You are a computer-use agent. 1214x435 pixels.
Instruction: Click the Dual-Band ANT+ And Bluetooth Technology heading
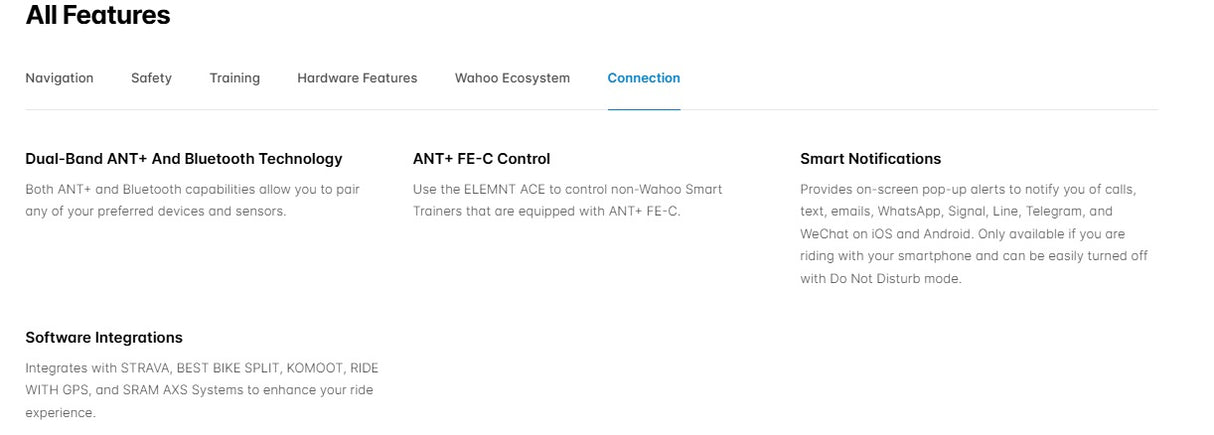183,159
